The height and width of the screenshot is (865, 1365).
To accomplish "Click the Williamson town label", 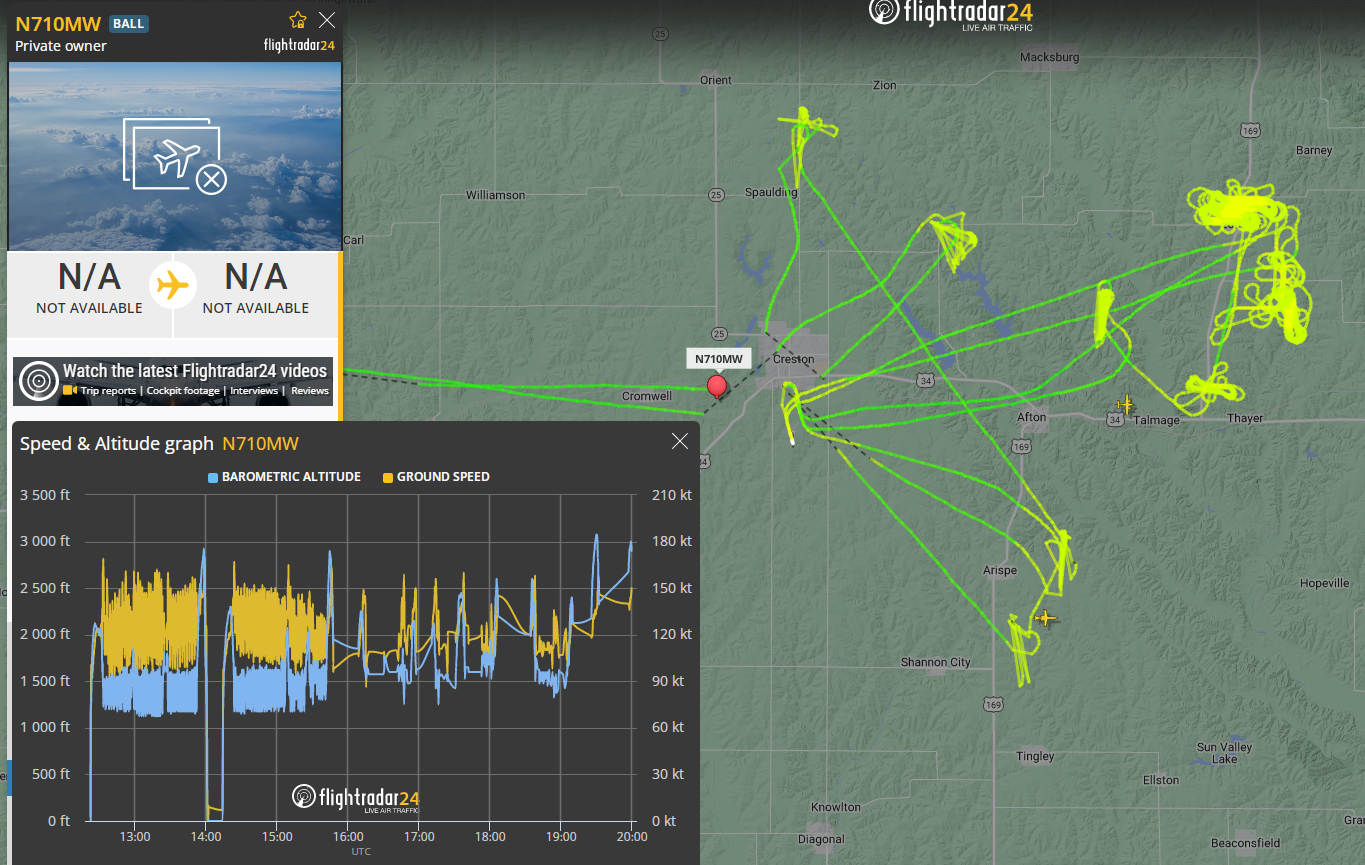I will [x=495, y=195].
